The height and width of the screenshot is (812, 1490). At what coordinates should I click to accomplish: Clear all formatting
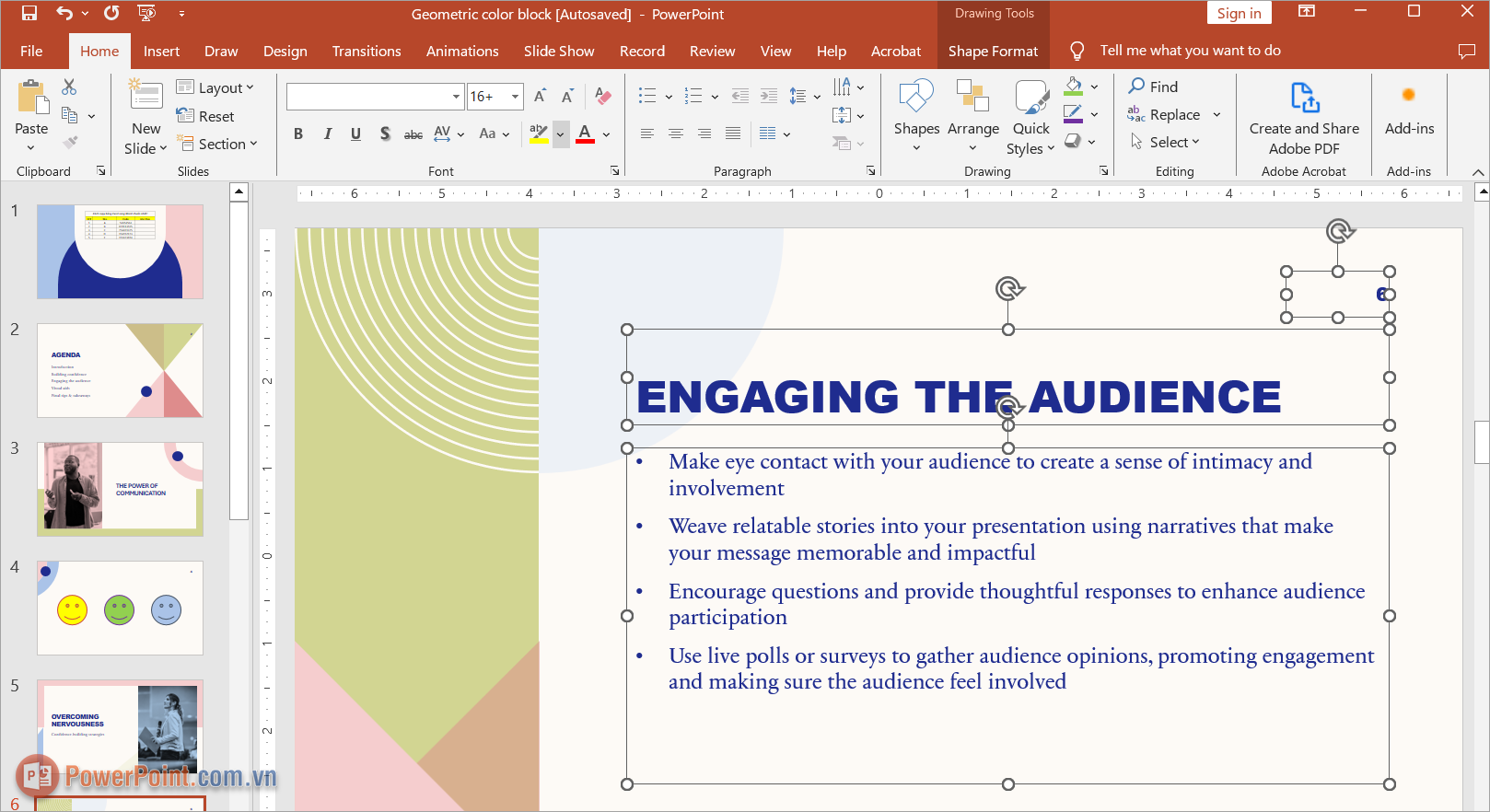click(603, 96)
